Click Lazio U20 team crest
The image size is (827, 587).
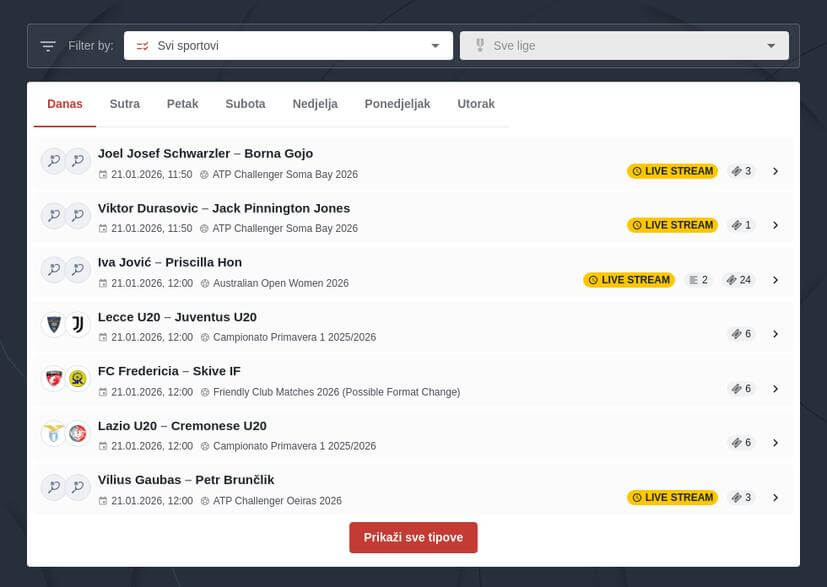[x=53, y=433]
